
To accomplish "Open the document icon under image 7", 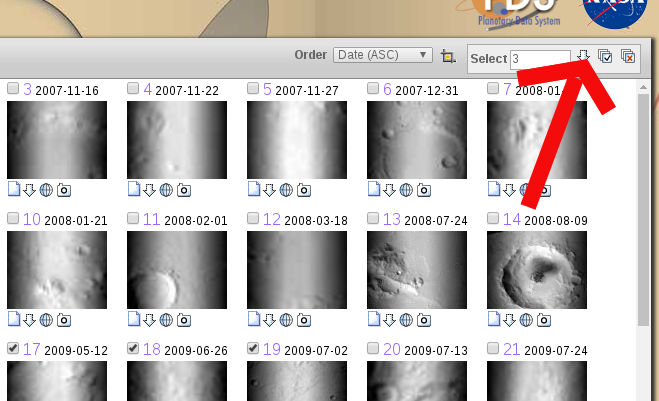I will [x=494, y=189].
